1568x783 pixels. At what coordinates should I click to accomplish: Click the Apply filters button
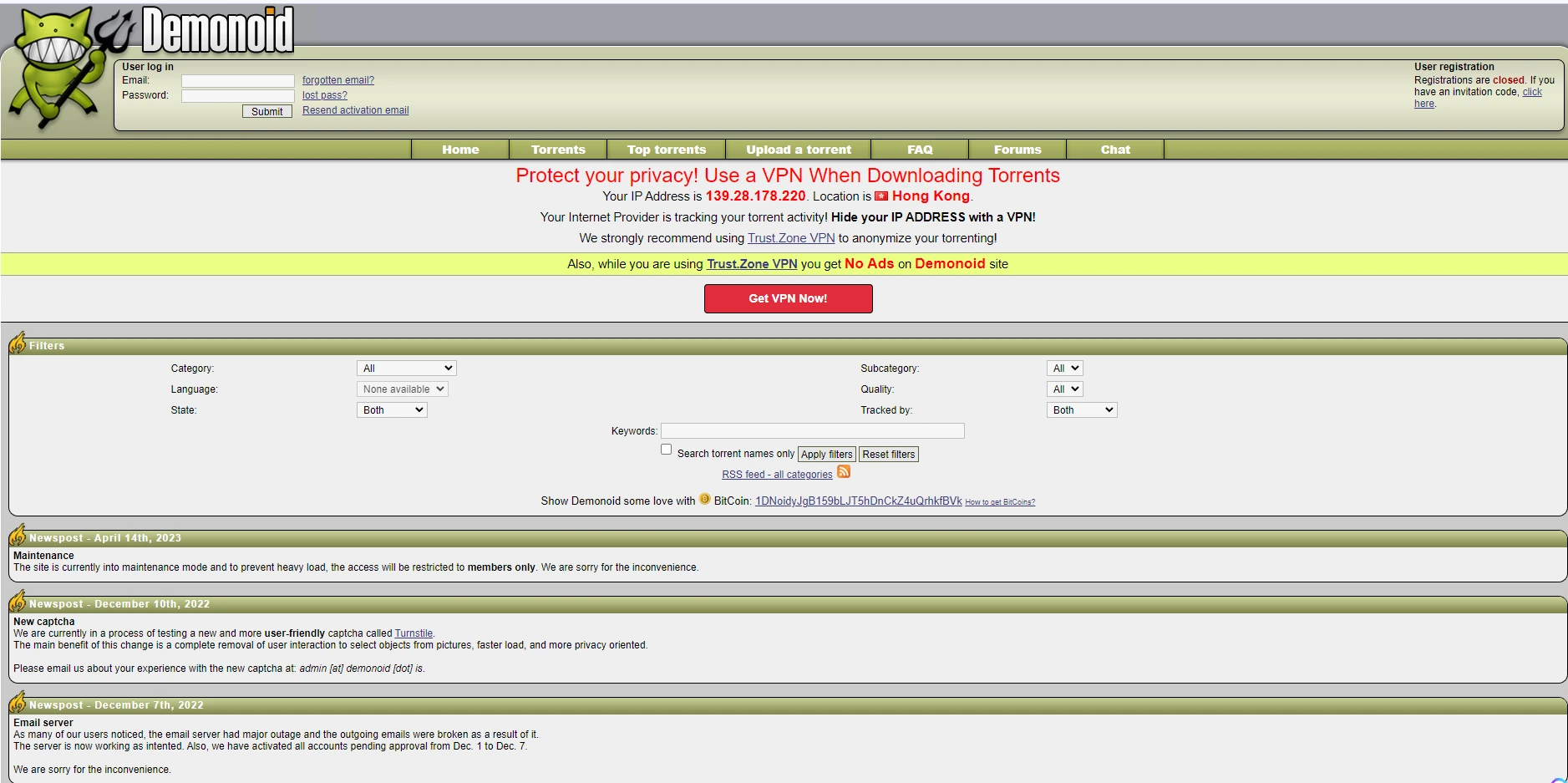coord(827,455)
